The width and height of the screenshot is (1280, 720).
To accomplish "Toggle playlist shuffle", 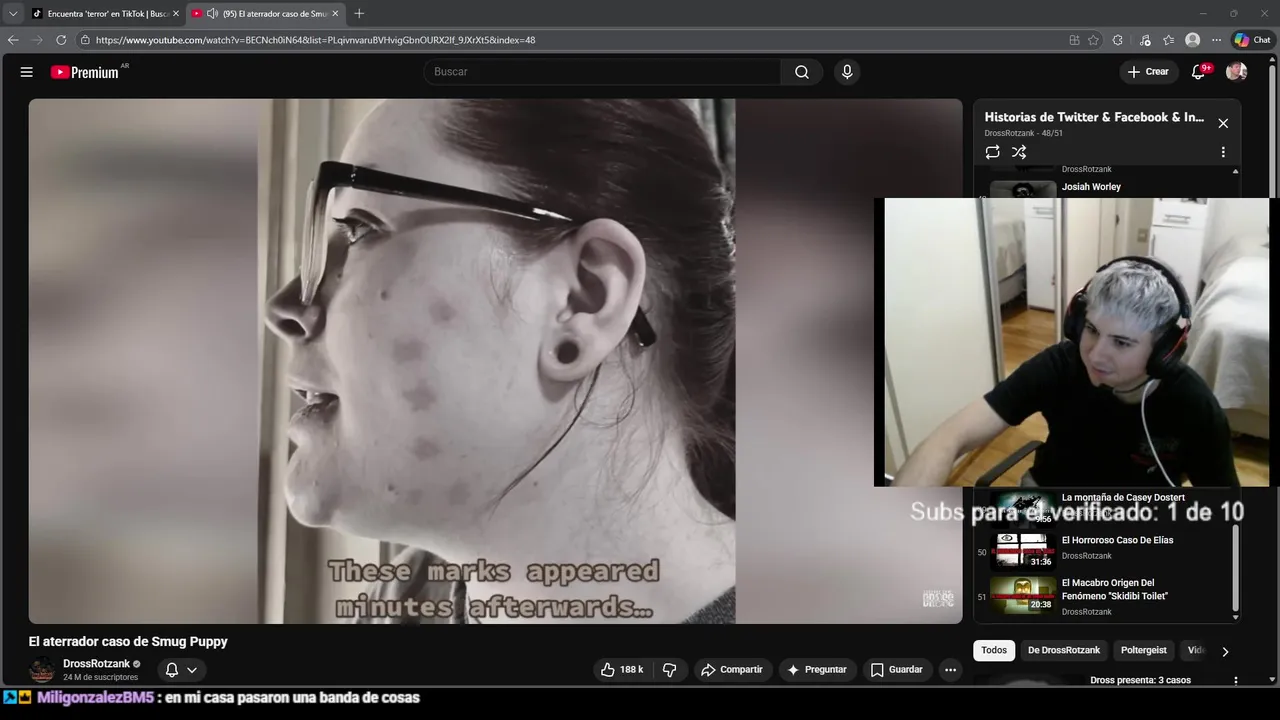I will 1019,152.
